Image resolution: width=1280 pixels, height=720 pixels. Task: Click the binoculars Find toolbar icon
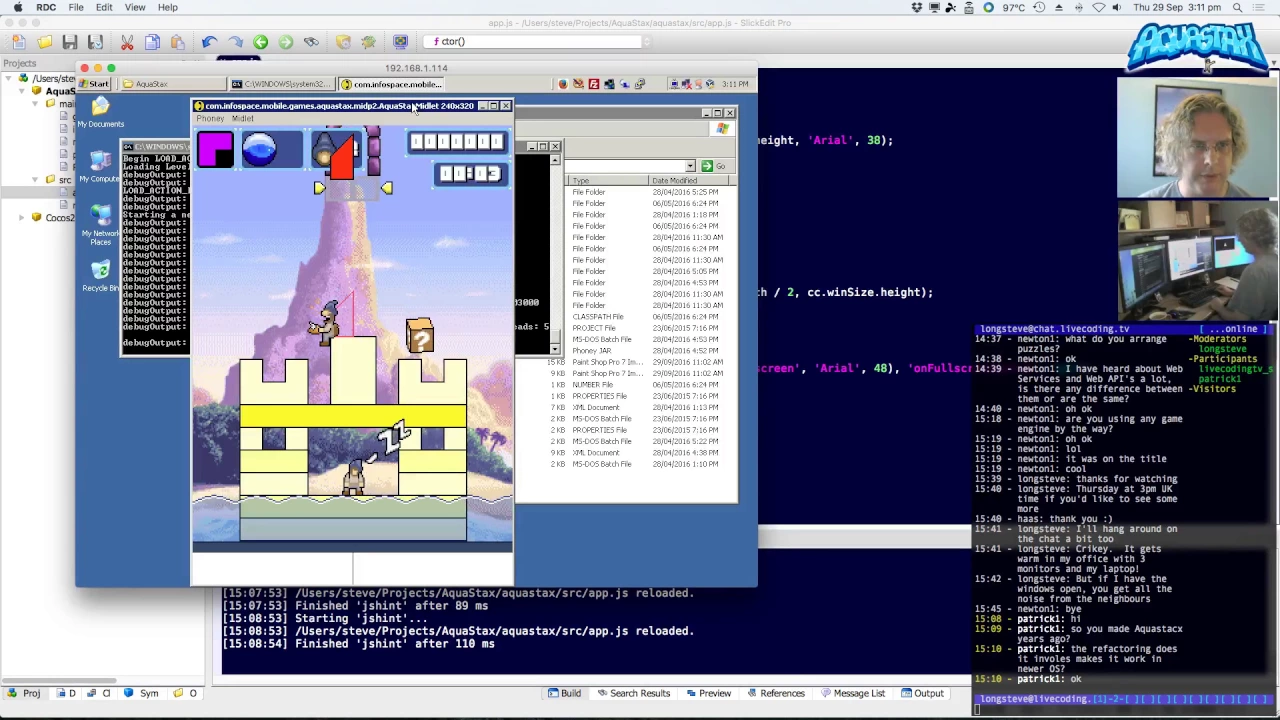pos(311,42)
